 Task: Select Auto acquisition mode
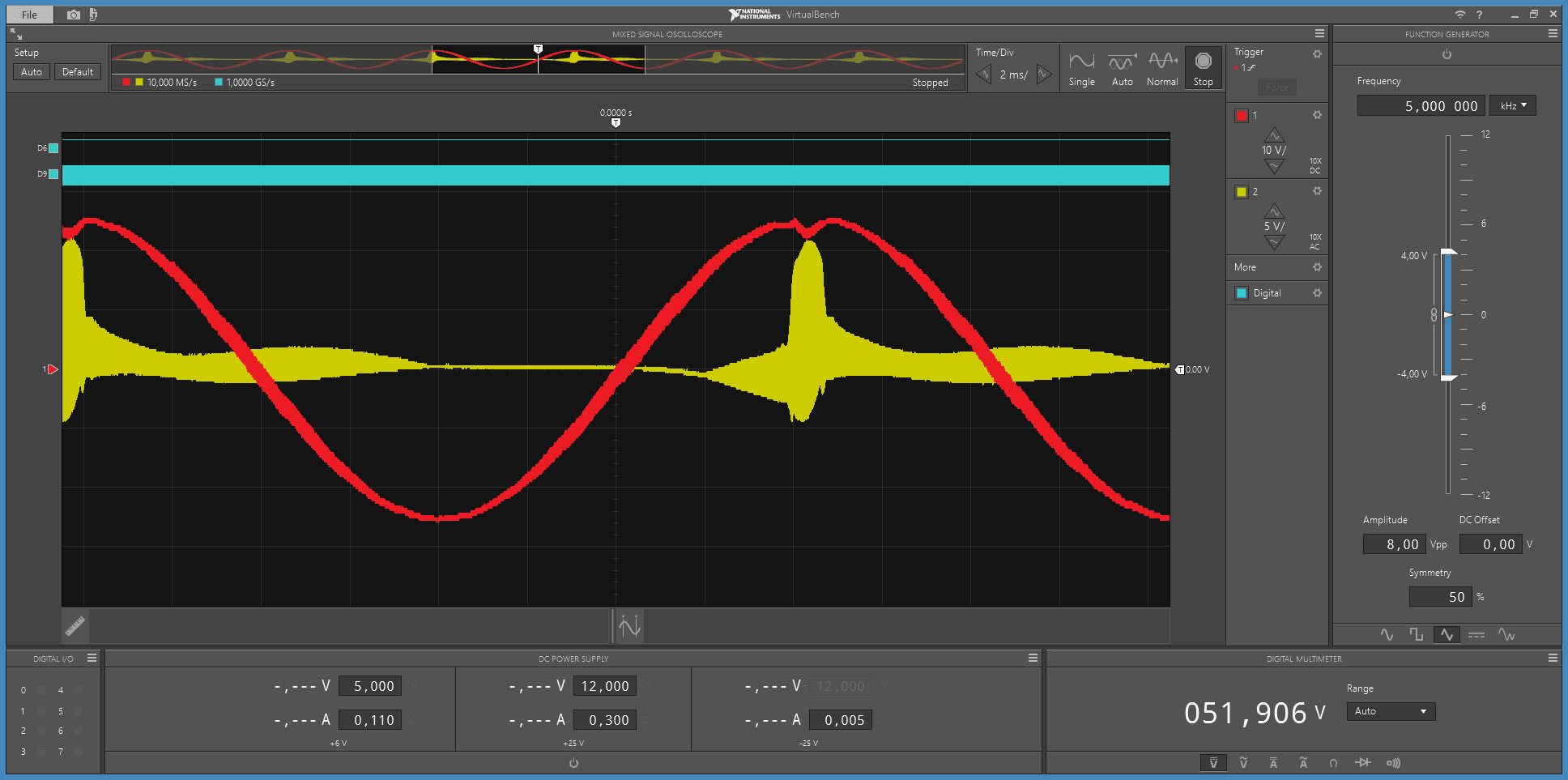[1122, 69]
